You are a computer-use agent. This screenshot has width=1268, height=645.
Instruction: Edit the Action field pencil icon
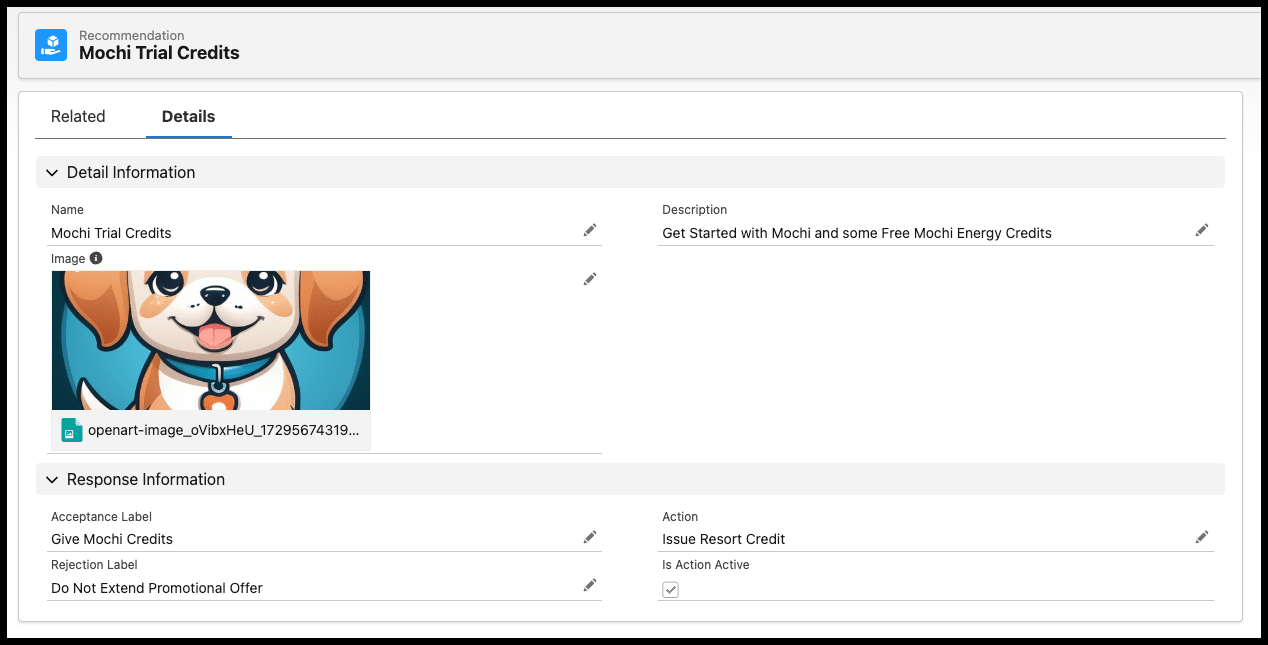[1202, 537]
